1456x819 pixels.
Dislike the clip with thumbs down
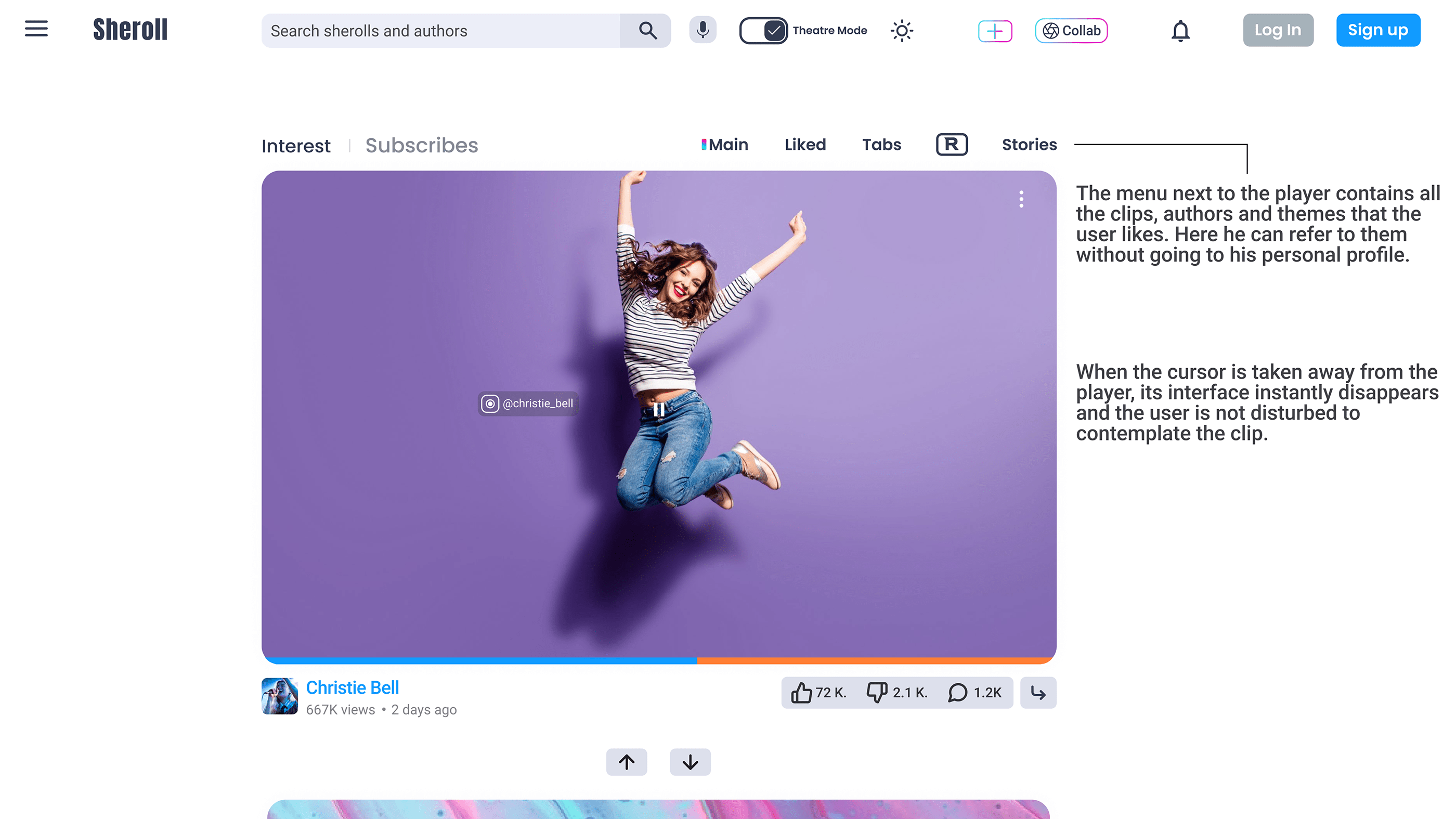(877, 693)
